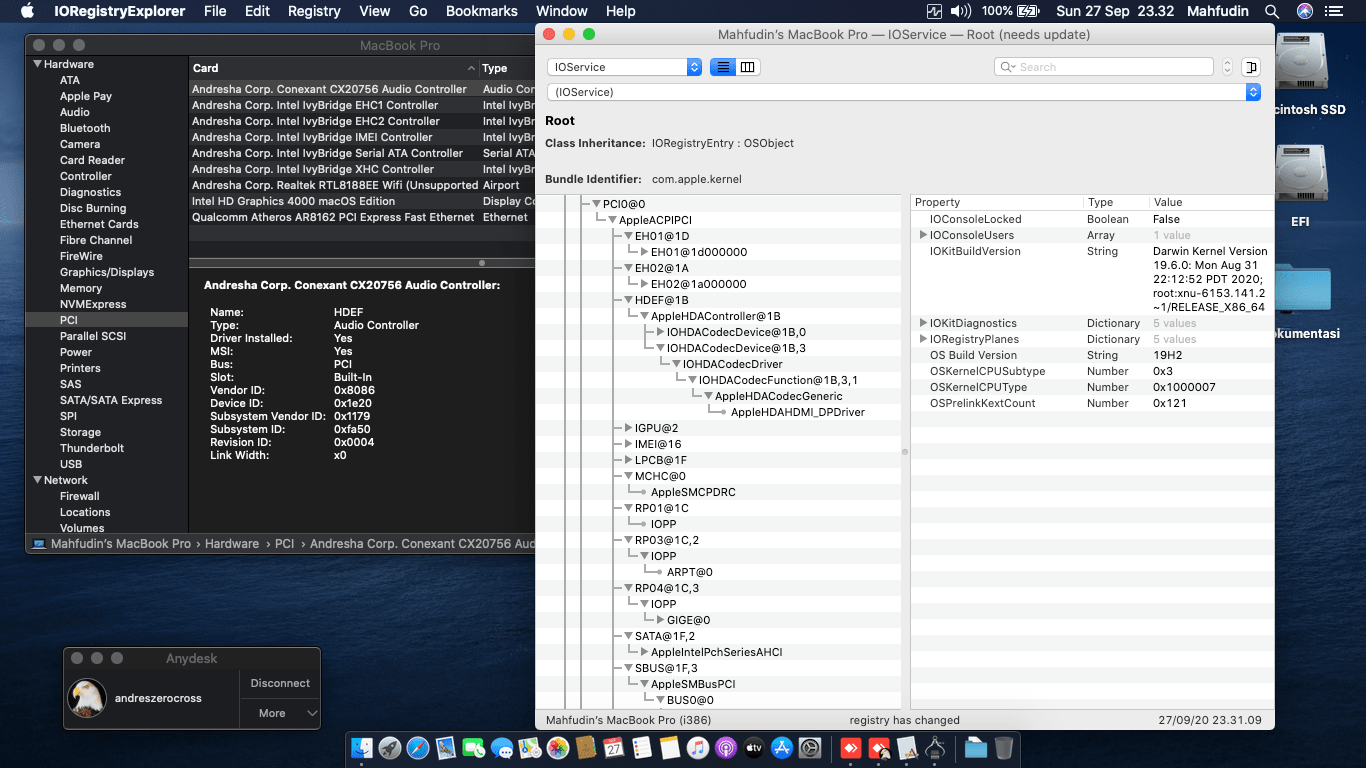1366x768 pixels.
Task: Expand the IGPU@2 node
Action: pyautogui.click(x=628, y=428)
